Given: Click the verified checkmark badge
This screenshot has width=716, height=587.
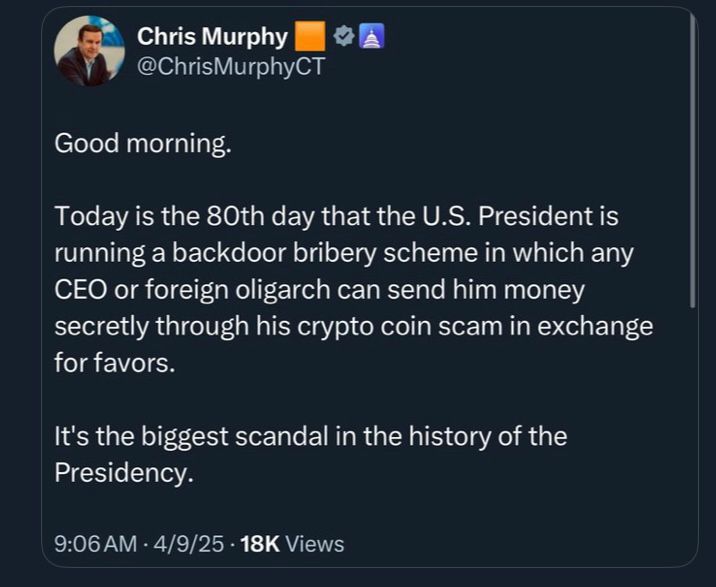Looking at the screenshot, I should 343,37.
